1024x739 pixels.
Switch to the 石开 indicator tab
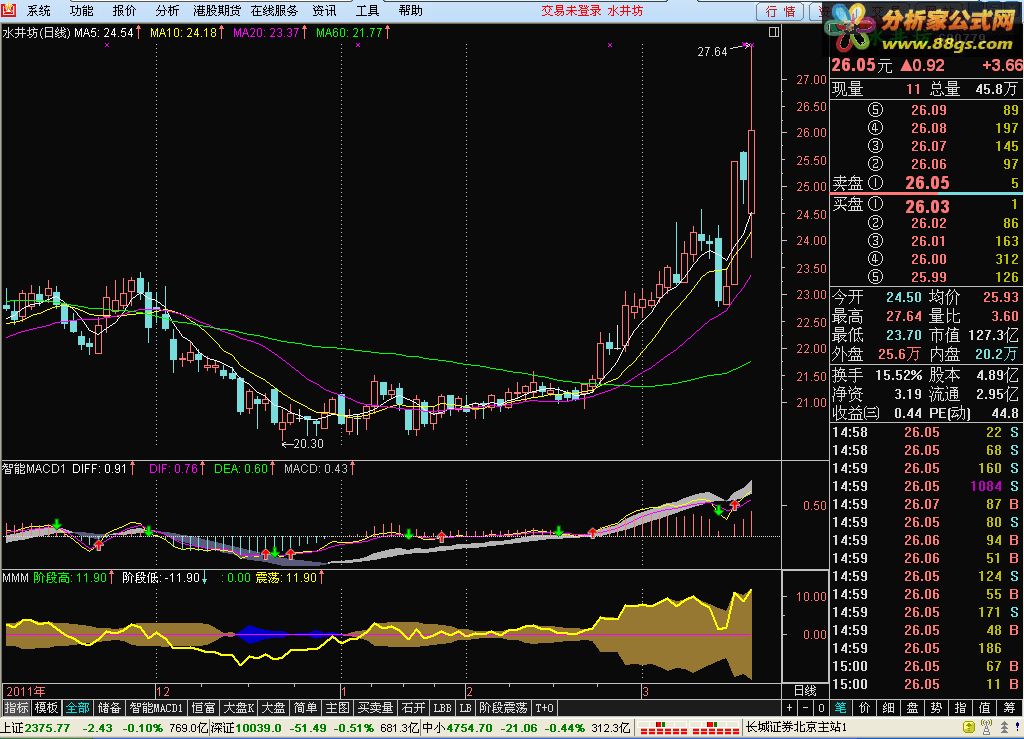point(413,708)
